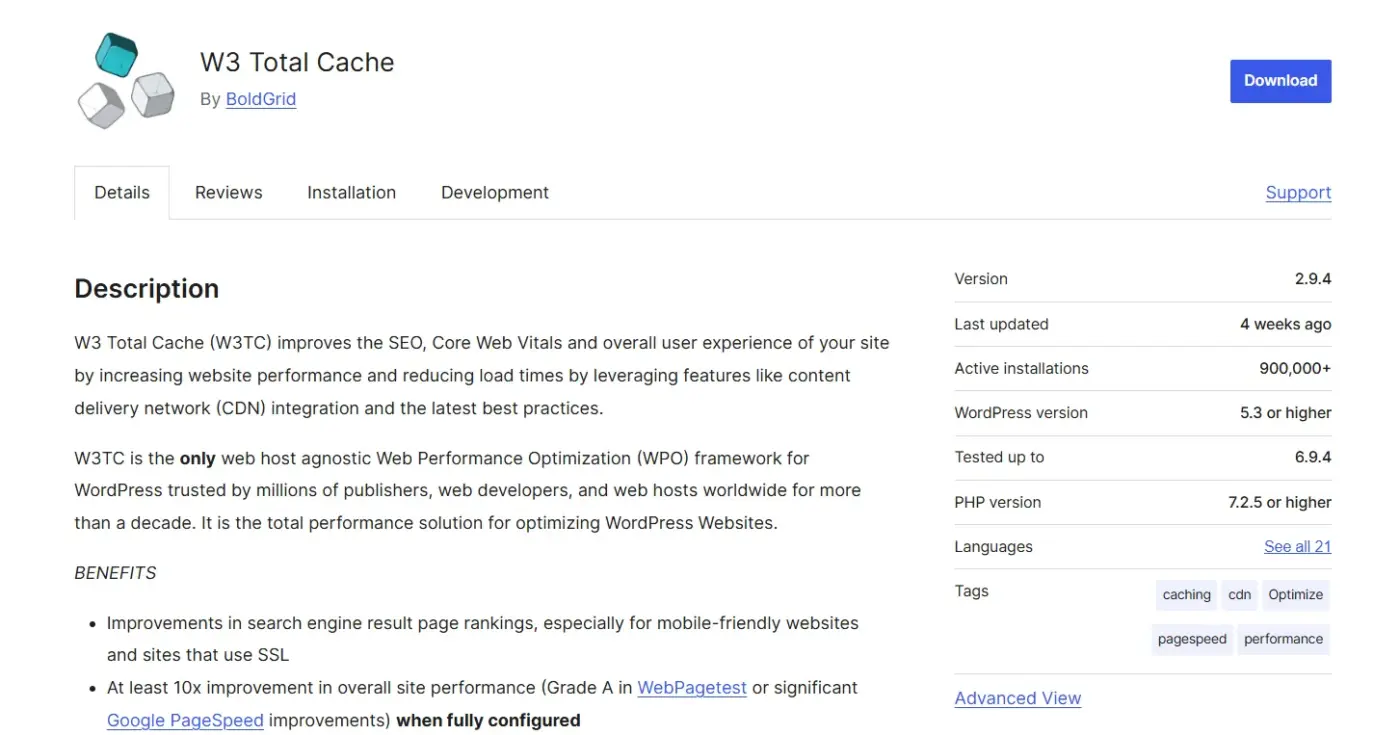
Task: Click the bold word 'only' in description
Action: pyautogui.click(x=198, y=459)
